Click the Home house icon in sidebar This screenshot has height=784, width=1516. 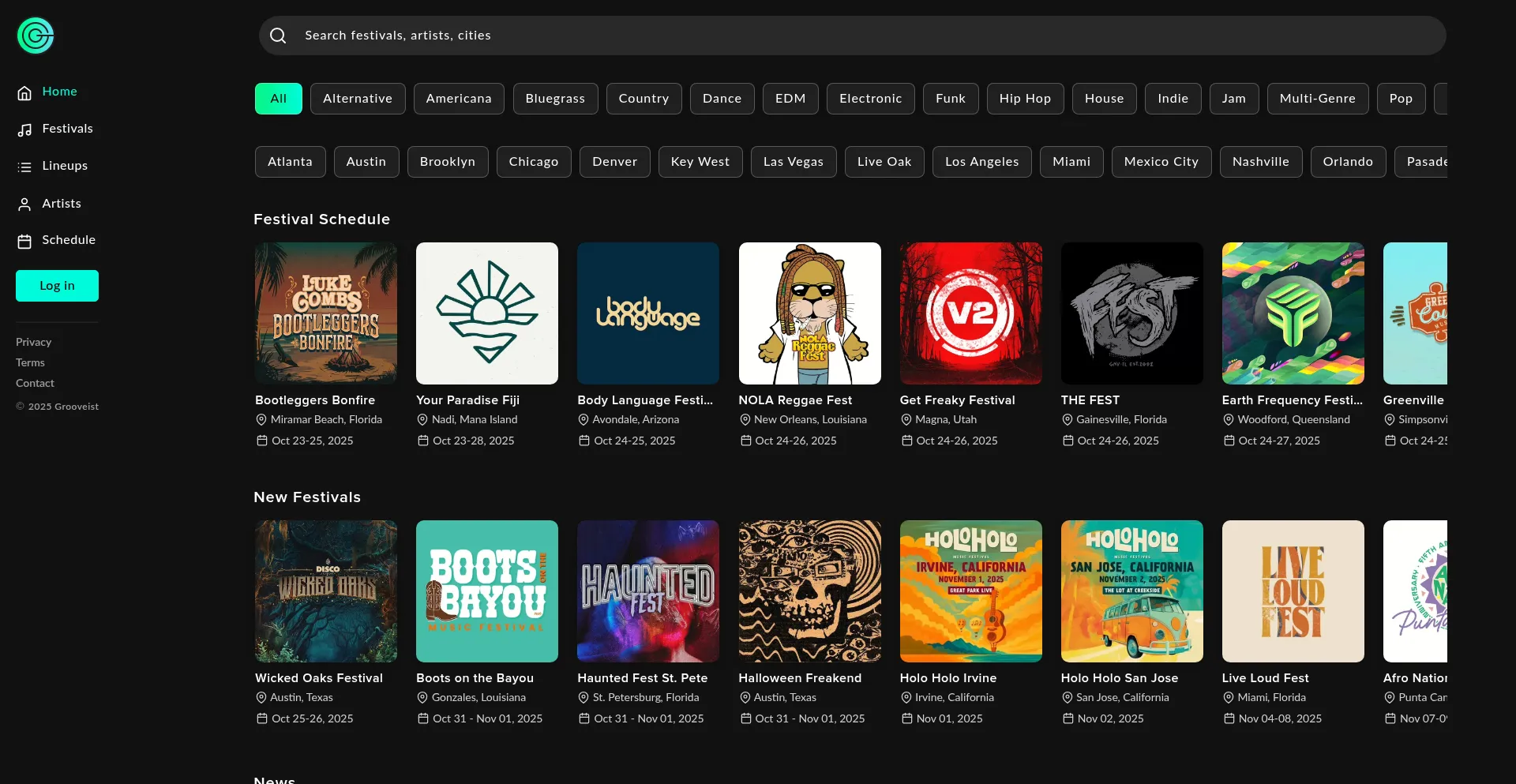pyautogui.click(x=24, y=92)
